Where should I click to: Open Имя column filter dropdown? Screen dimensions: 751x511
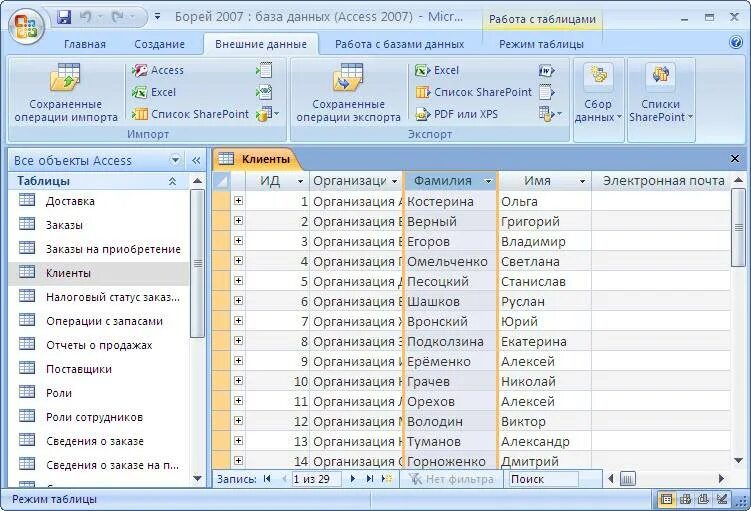[x=582, y=181]
